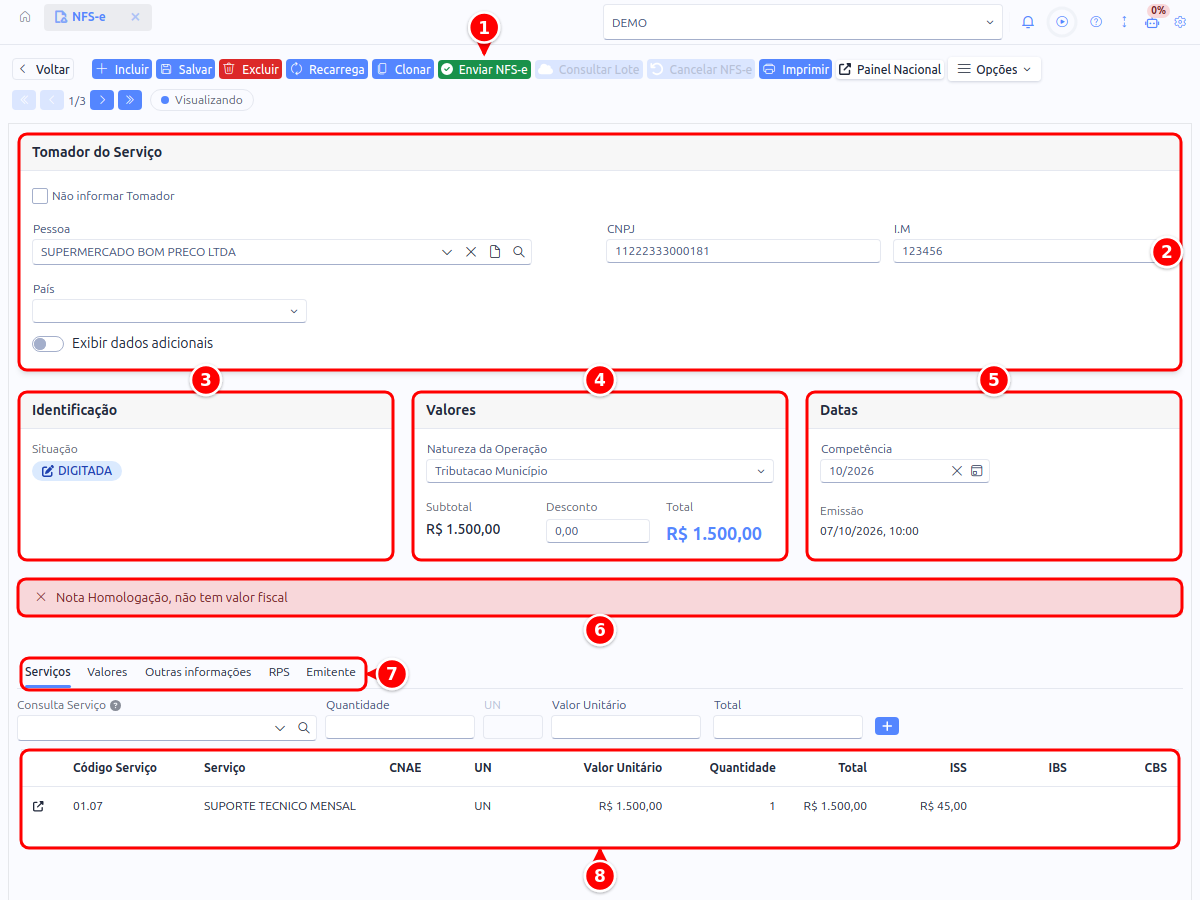Screen dimensions: 1200x900
Task: Open the Outras informações tab
Action: pyautogui.click(x=198, y=672)
